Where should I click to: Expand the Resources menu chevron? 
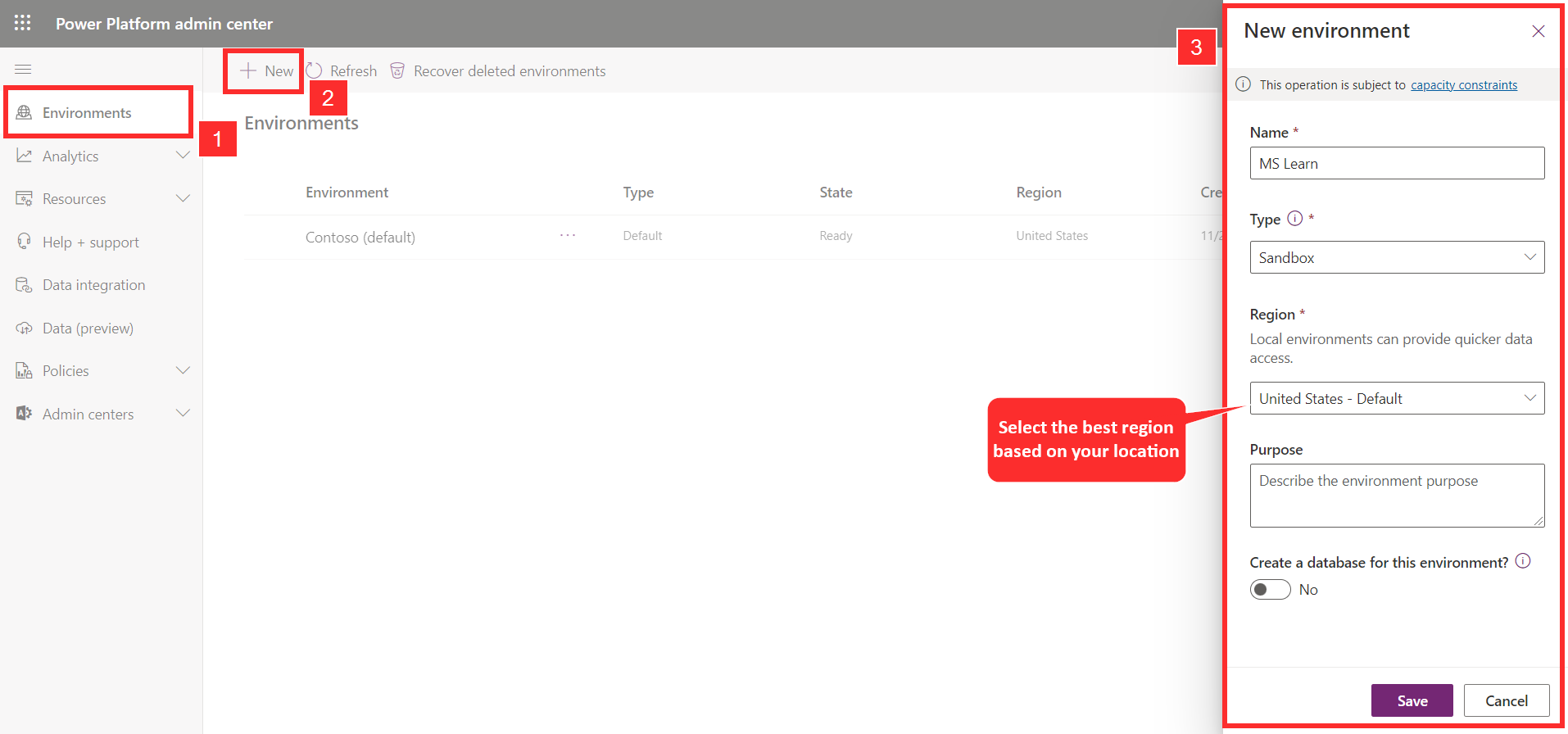(183, 198)
